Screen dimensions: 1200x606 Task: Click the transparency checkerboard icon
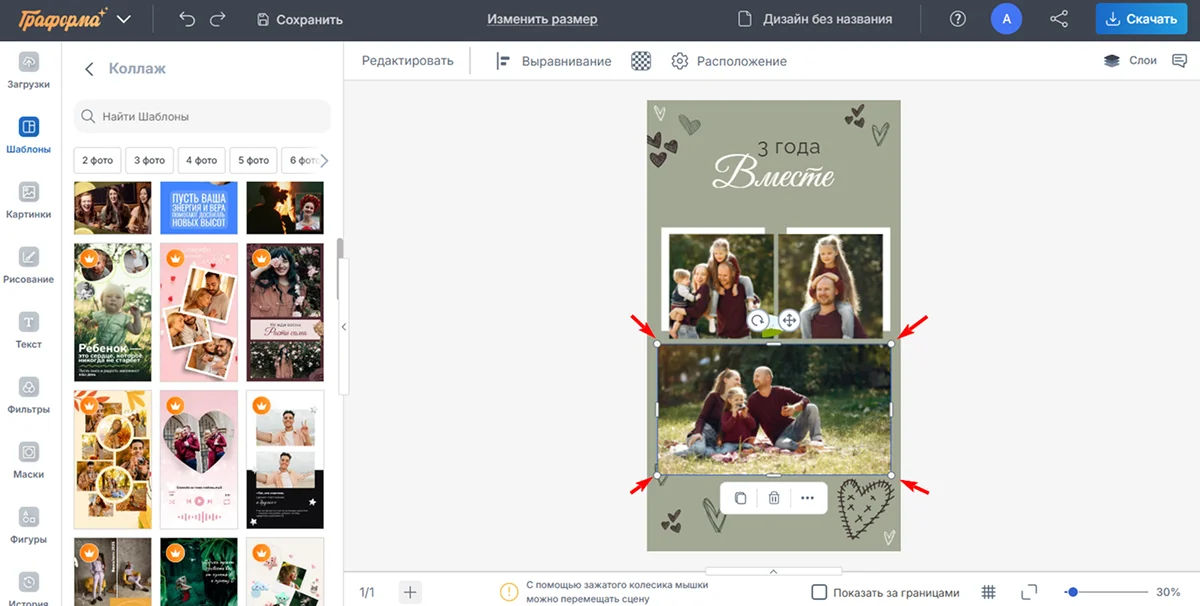pyautogui.click(x=641, y=61)
